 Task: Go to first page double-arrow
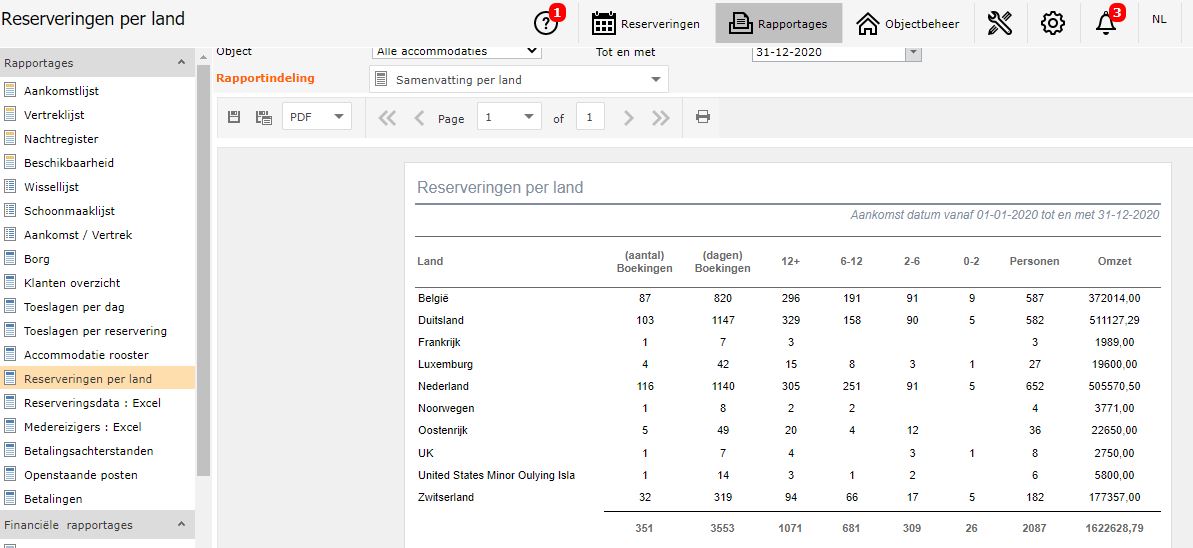pyautogui.click(x=387, y=118)
